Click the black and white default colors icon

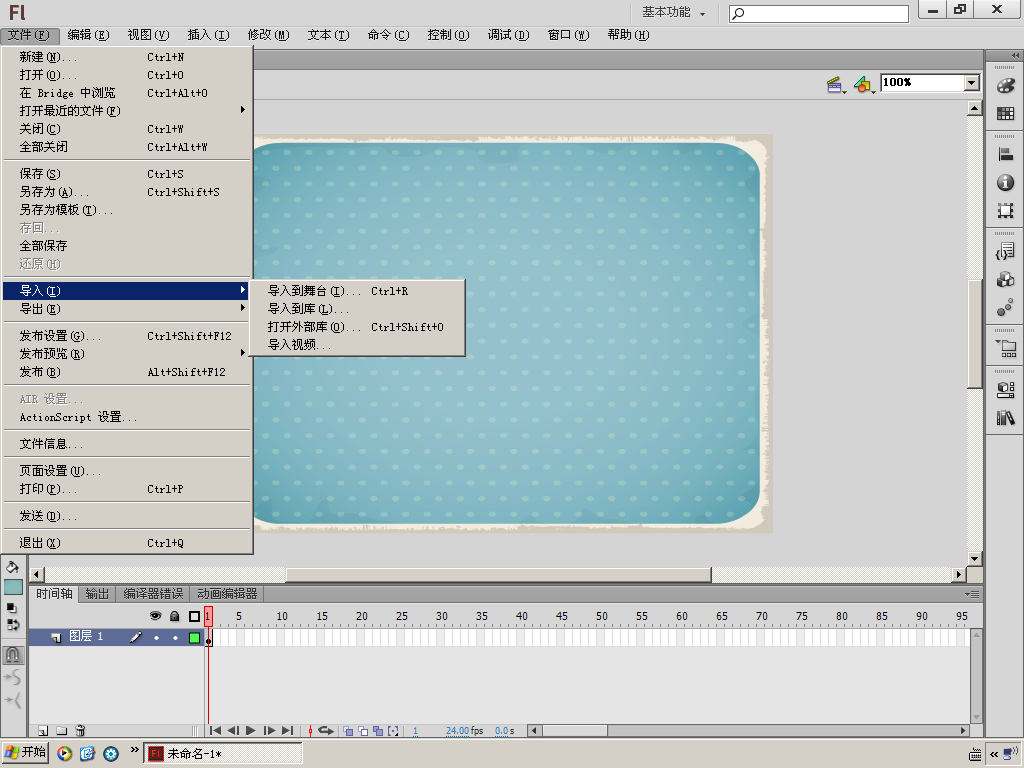[11, 607]
